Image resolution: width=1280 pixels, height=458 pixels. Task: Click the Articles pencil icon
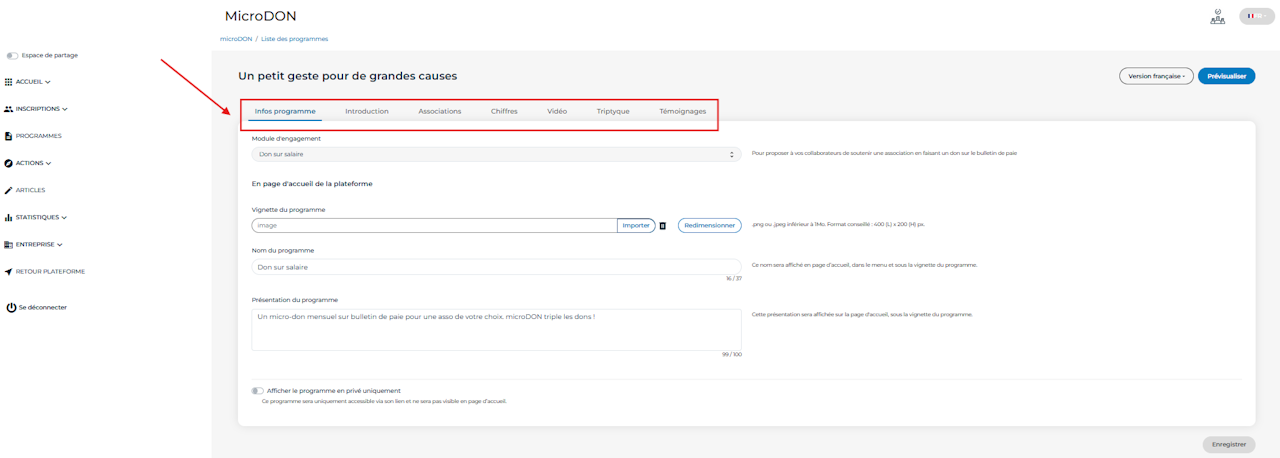click(9, 190)
